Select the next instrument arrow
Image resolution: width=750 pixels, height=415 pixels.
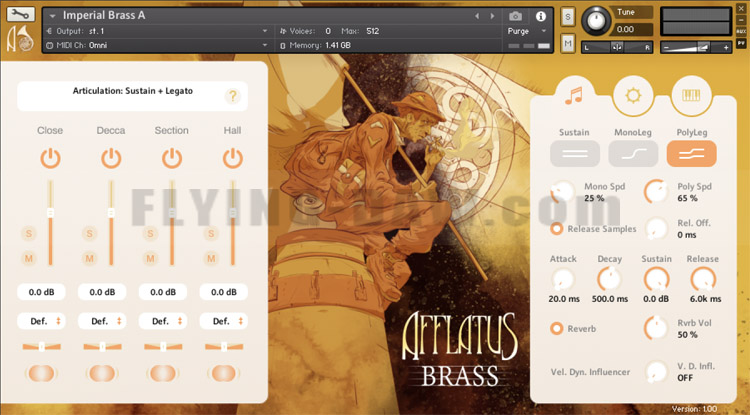click(x=492, y=16)
